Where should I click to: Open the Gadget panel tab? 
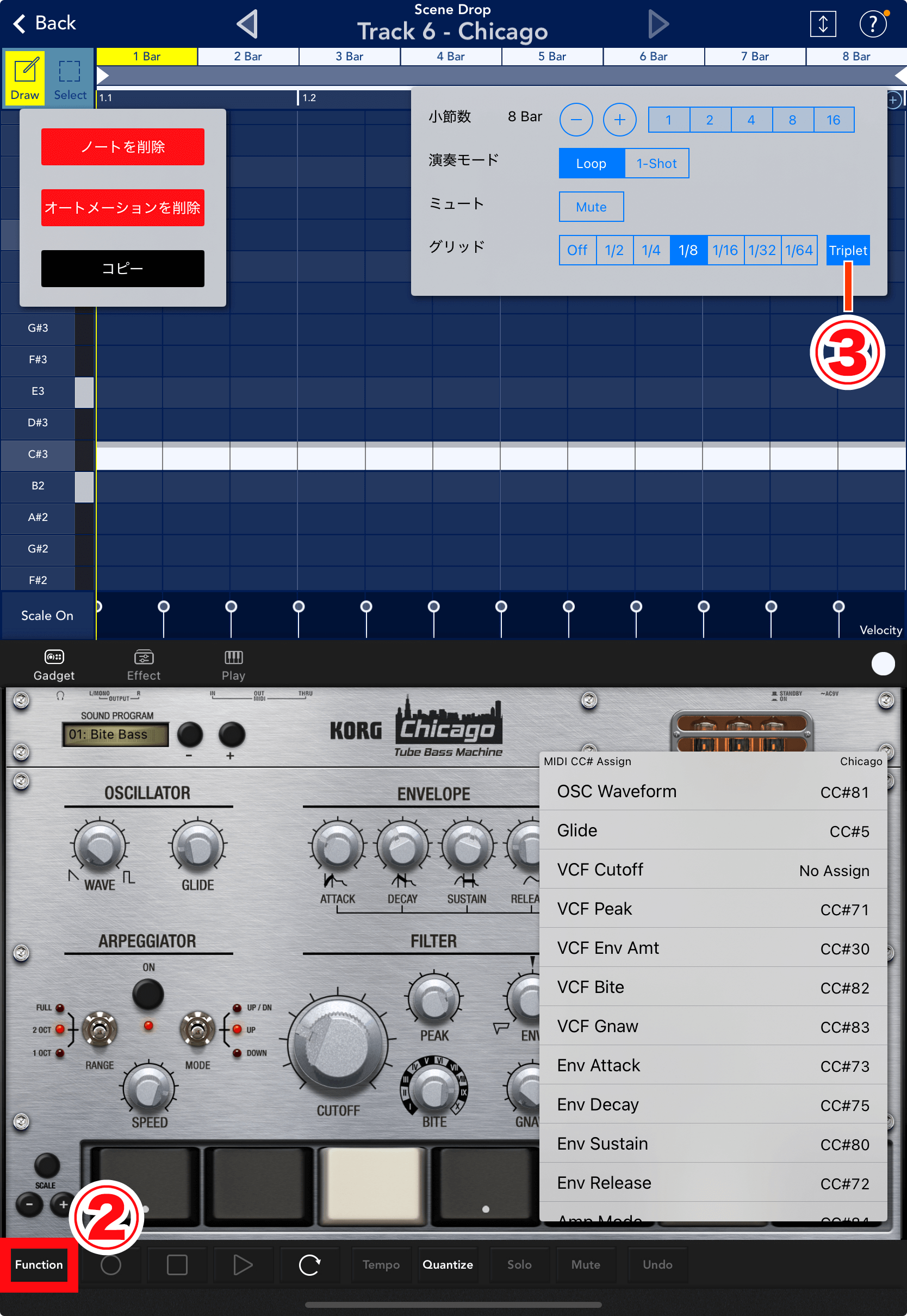click(x=54, y=665)
